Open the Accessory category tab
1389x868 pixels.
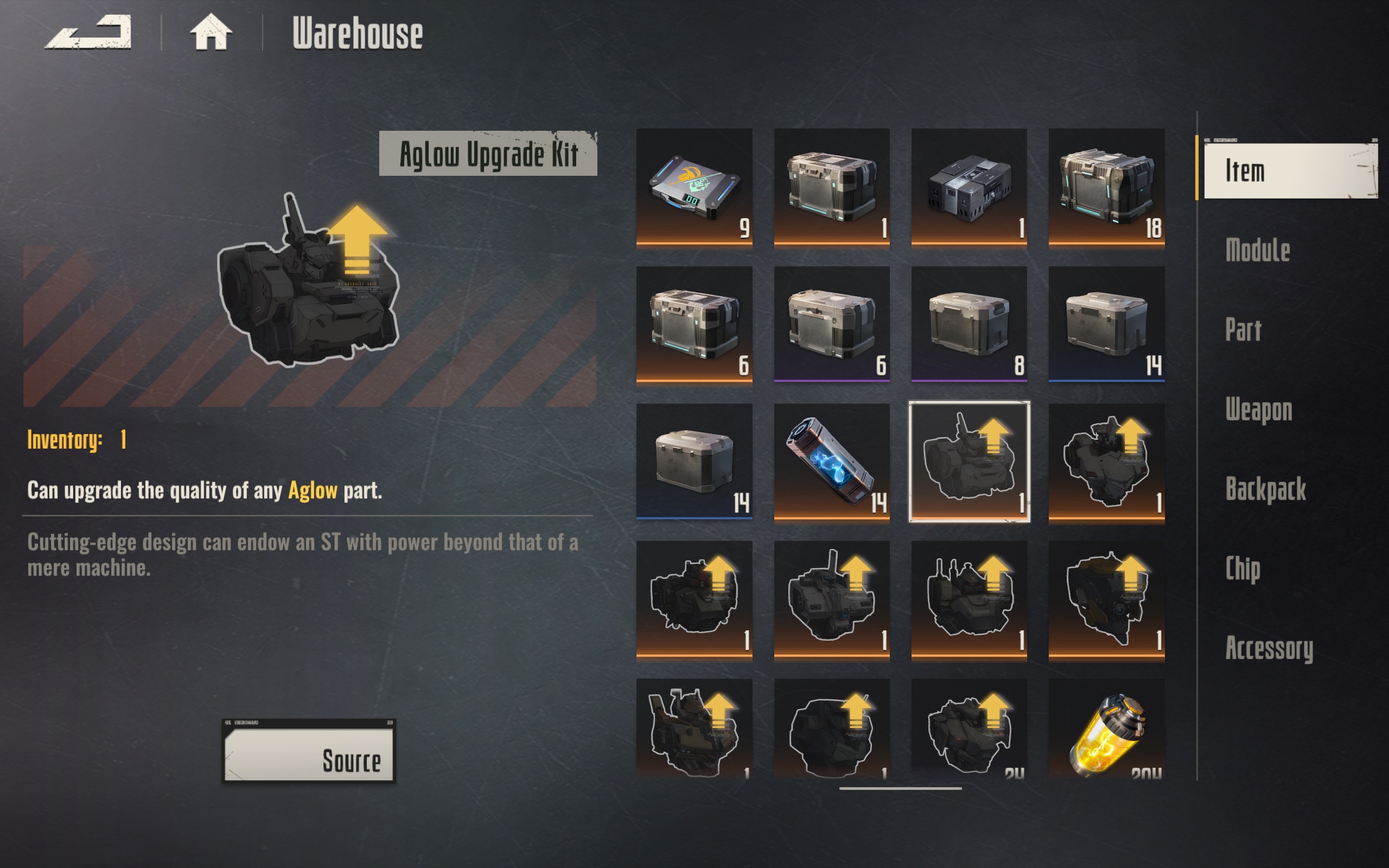(x=1269, y=649)
